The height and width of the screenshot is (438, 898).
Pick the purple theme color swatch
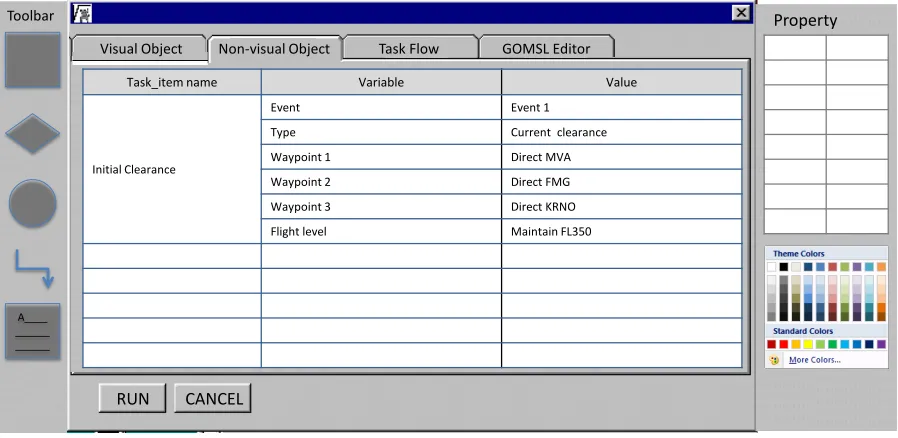point(857,267)
